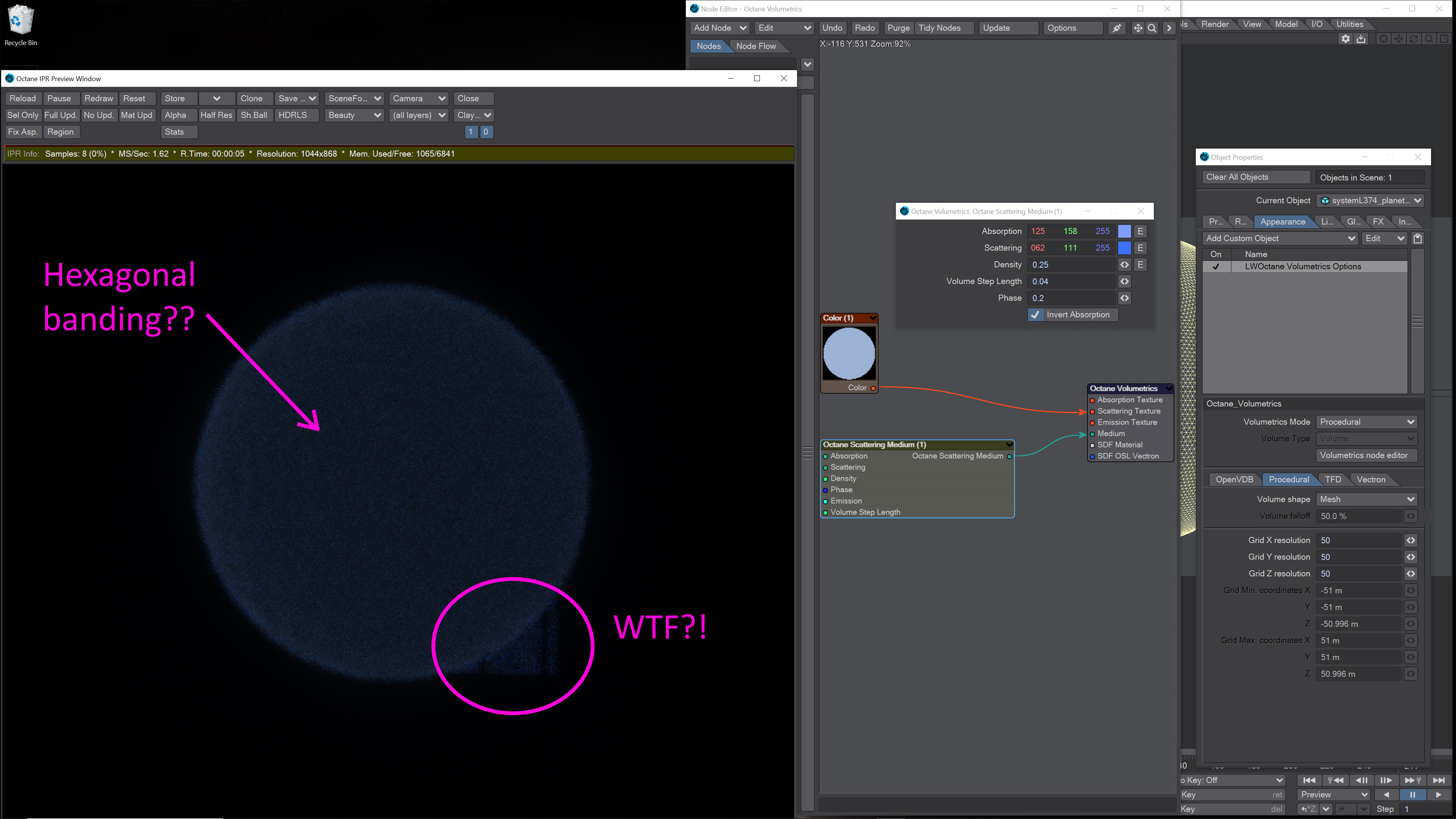Open the Add Node dropdown menu
The height and width of the screenshot is (819, 1456).
720,28
